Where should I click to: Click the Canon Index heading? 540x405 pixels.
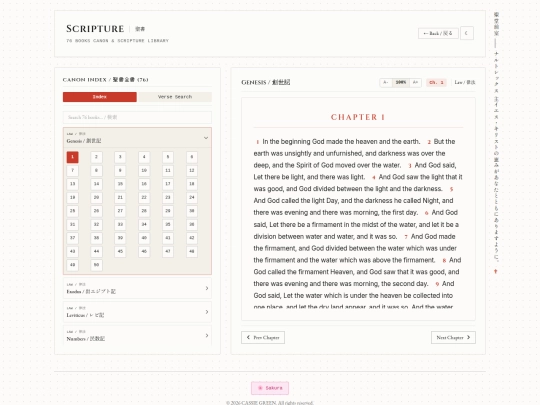(x=105, y=80)
